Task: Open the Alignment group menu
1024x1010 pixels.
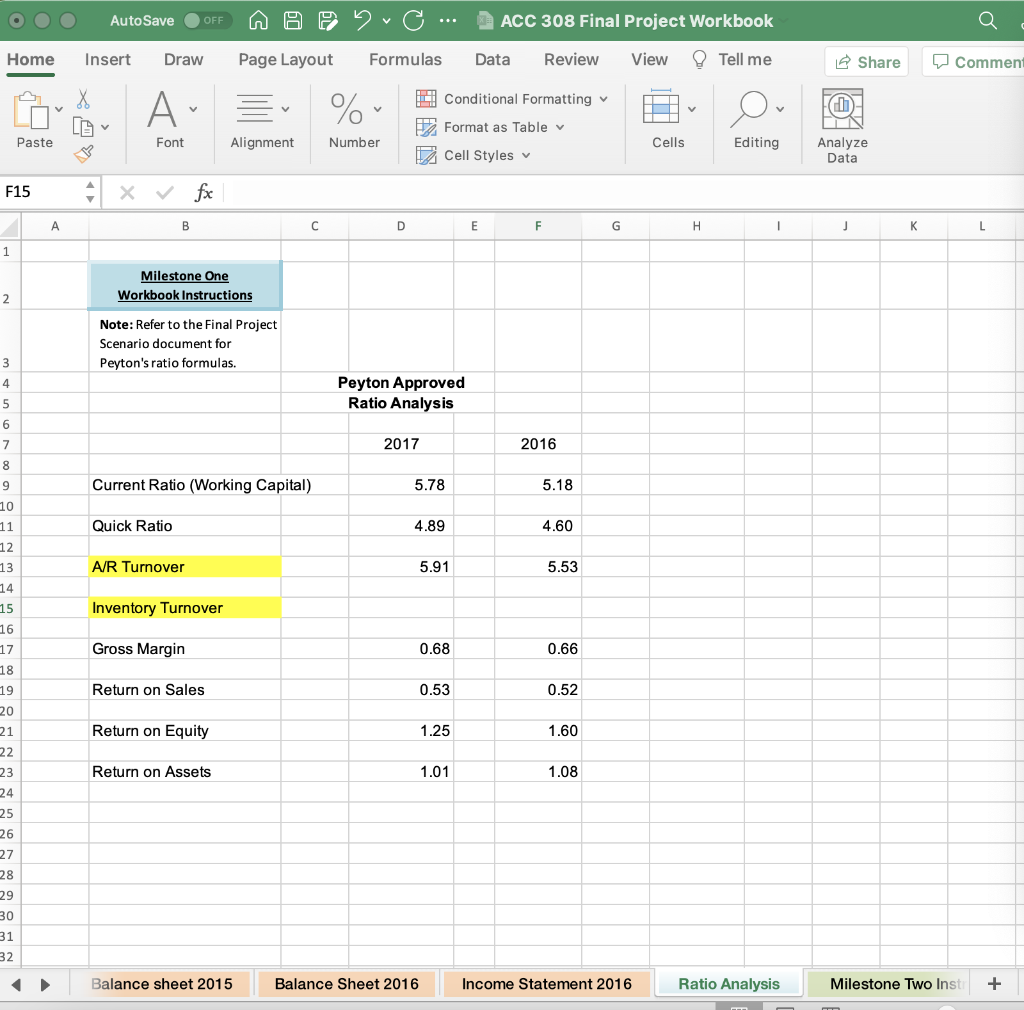Action: pos(262,121)
